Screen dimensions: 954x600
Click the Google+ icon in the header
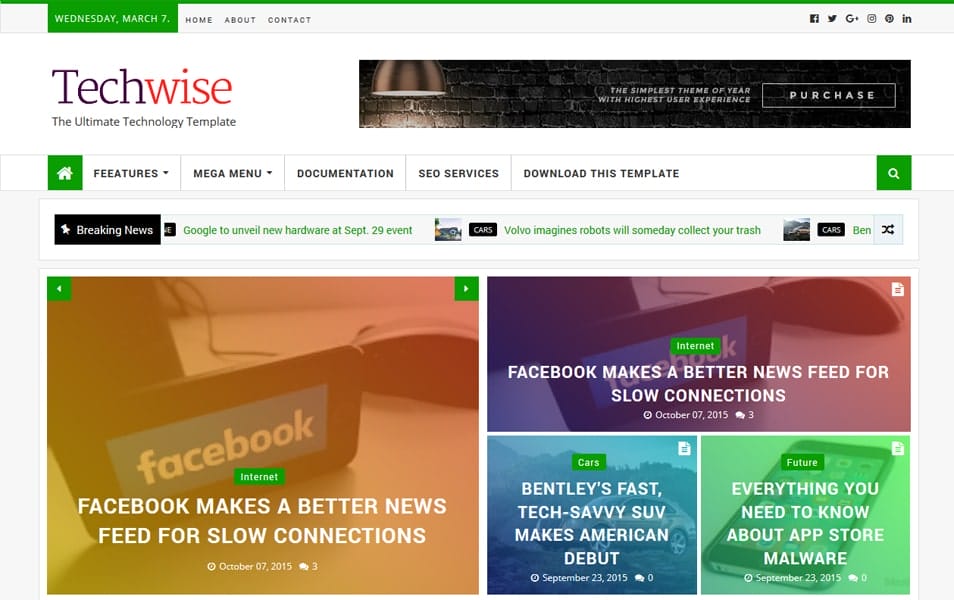pyautogui.click(x=851, y=17)
